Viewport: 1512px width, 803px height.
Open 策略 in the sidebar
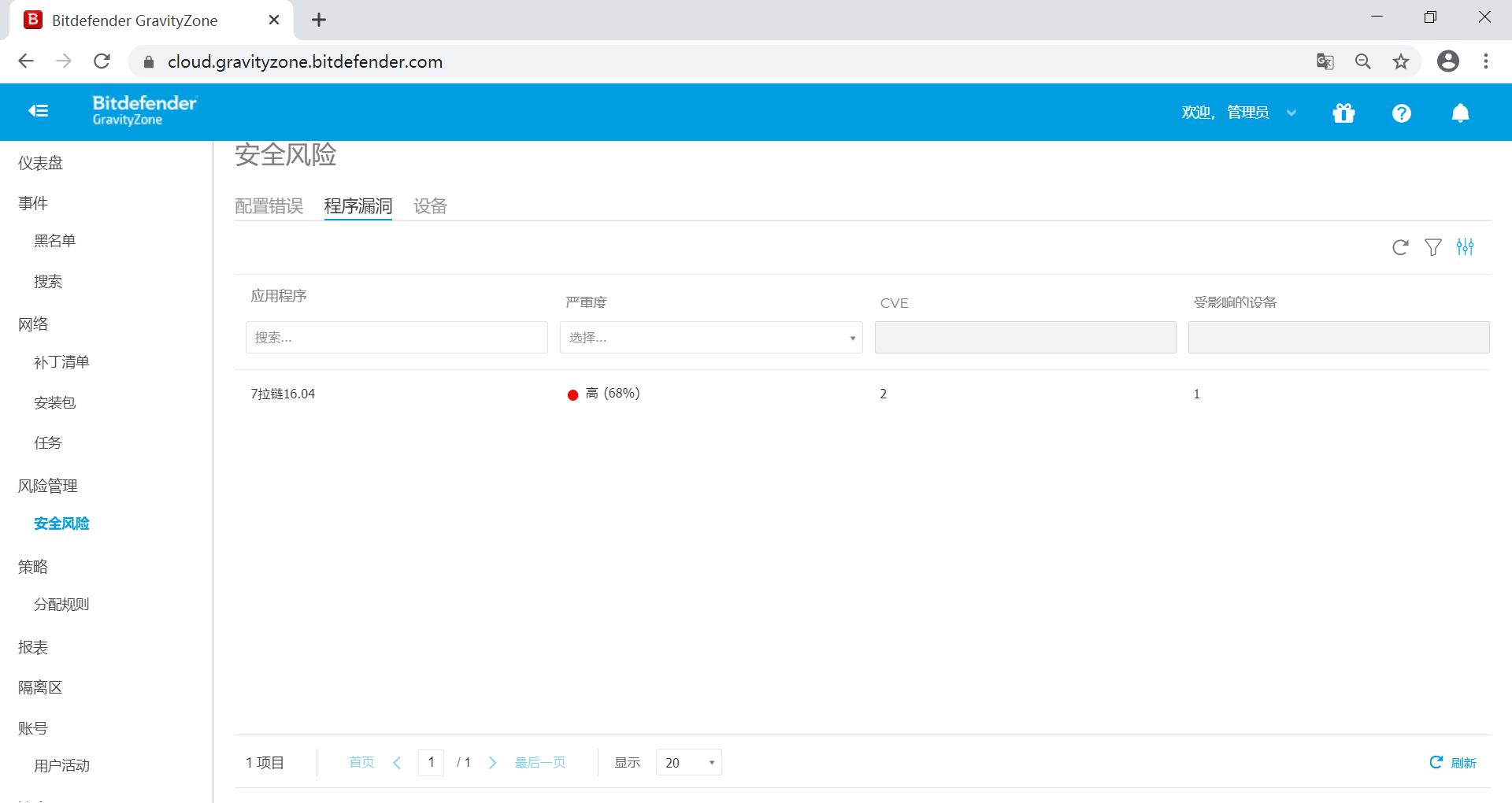pyautogui.click(x=33, y=567)
